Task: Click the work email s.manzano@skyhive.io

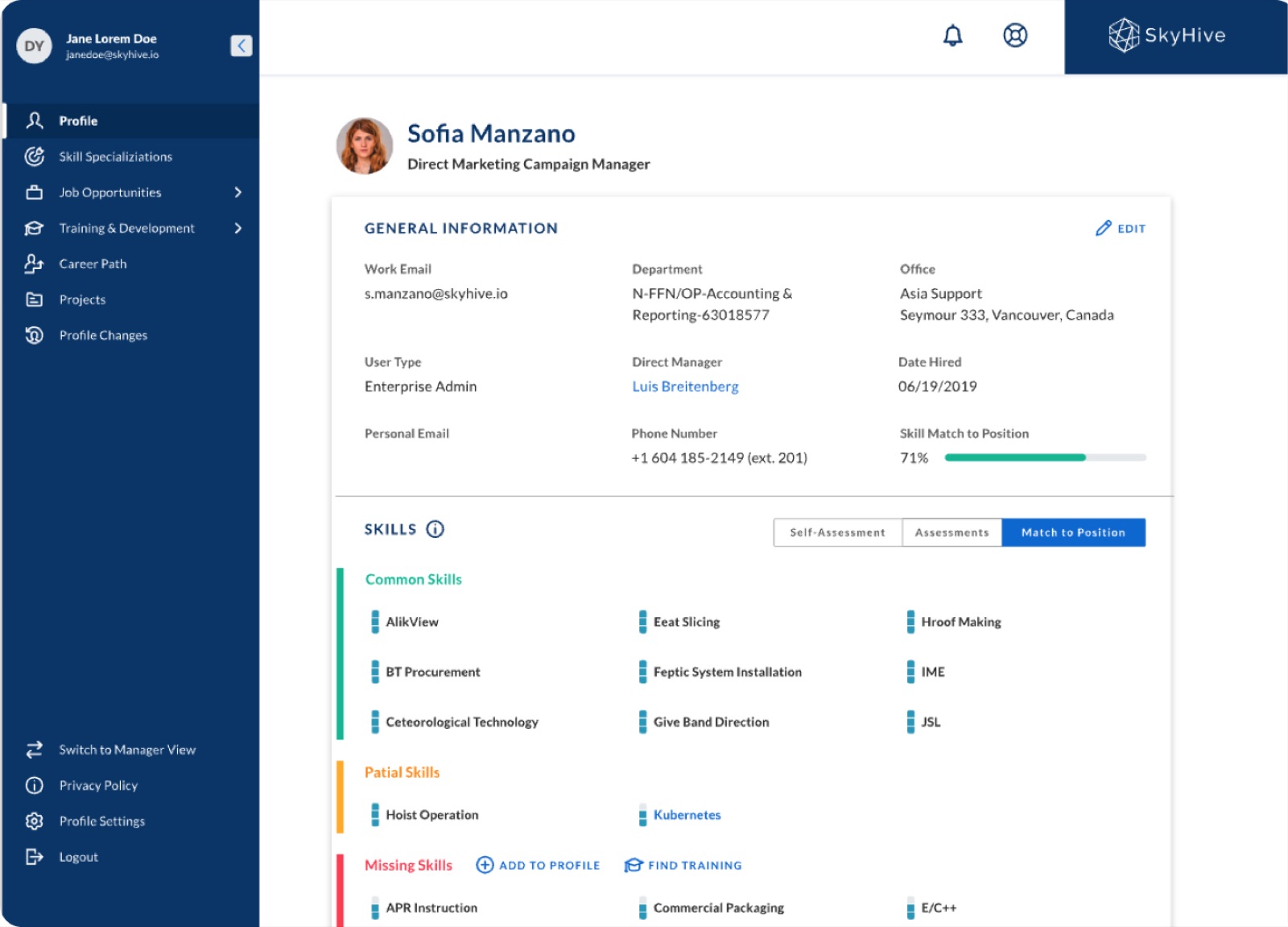Action: pyautogui.click(x=436, y=294)
